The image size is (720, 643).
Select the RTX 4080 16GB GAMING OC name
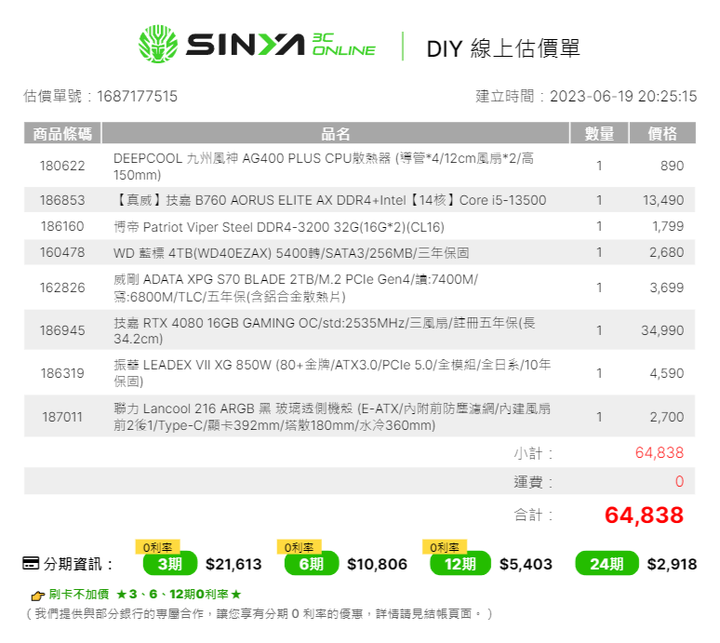tap(324, 331)
